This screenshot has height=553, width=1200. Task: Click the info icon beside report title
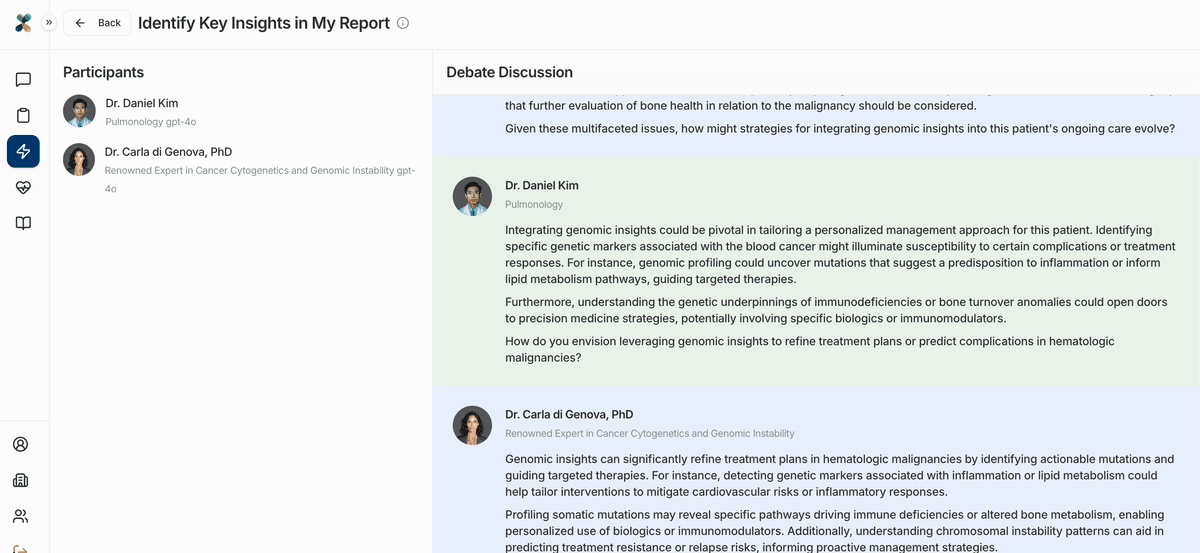click(x=403, y=23)
